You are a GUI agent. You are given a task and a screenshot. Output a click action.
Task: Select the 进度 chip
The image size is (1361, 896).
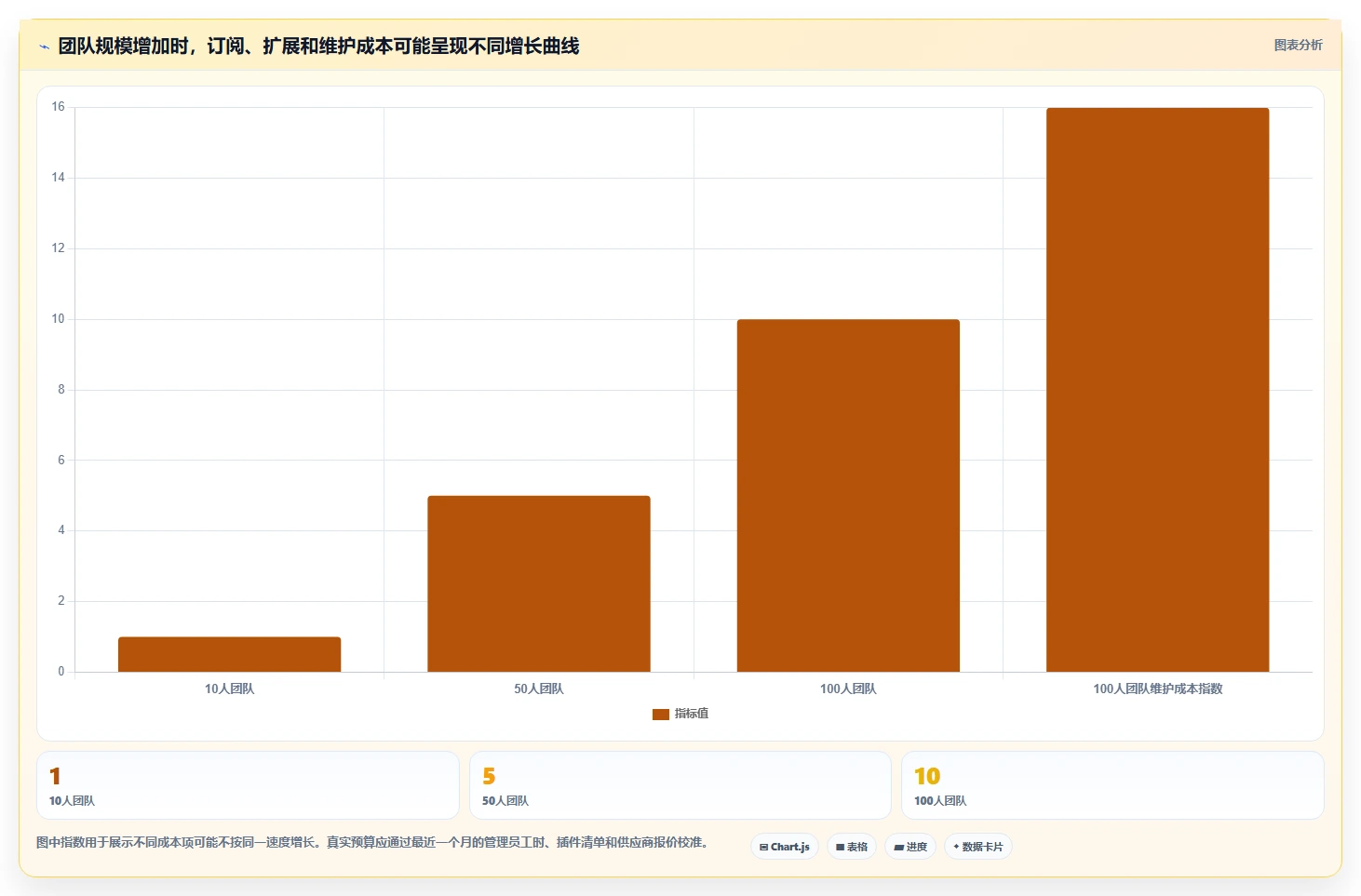(x=910, y=847)
